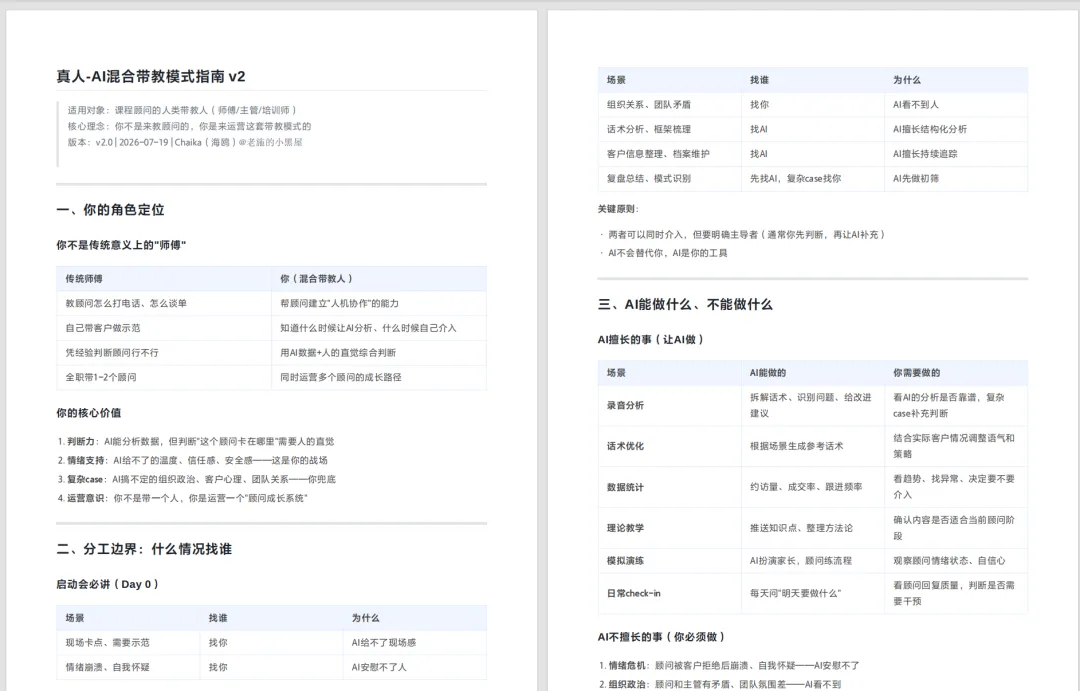Click cell AI擅长持续追踪

[925, 154]
